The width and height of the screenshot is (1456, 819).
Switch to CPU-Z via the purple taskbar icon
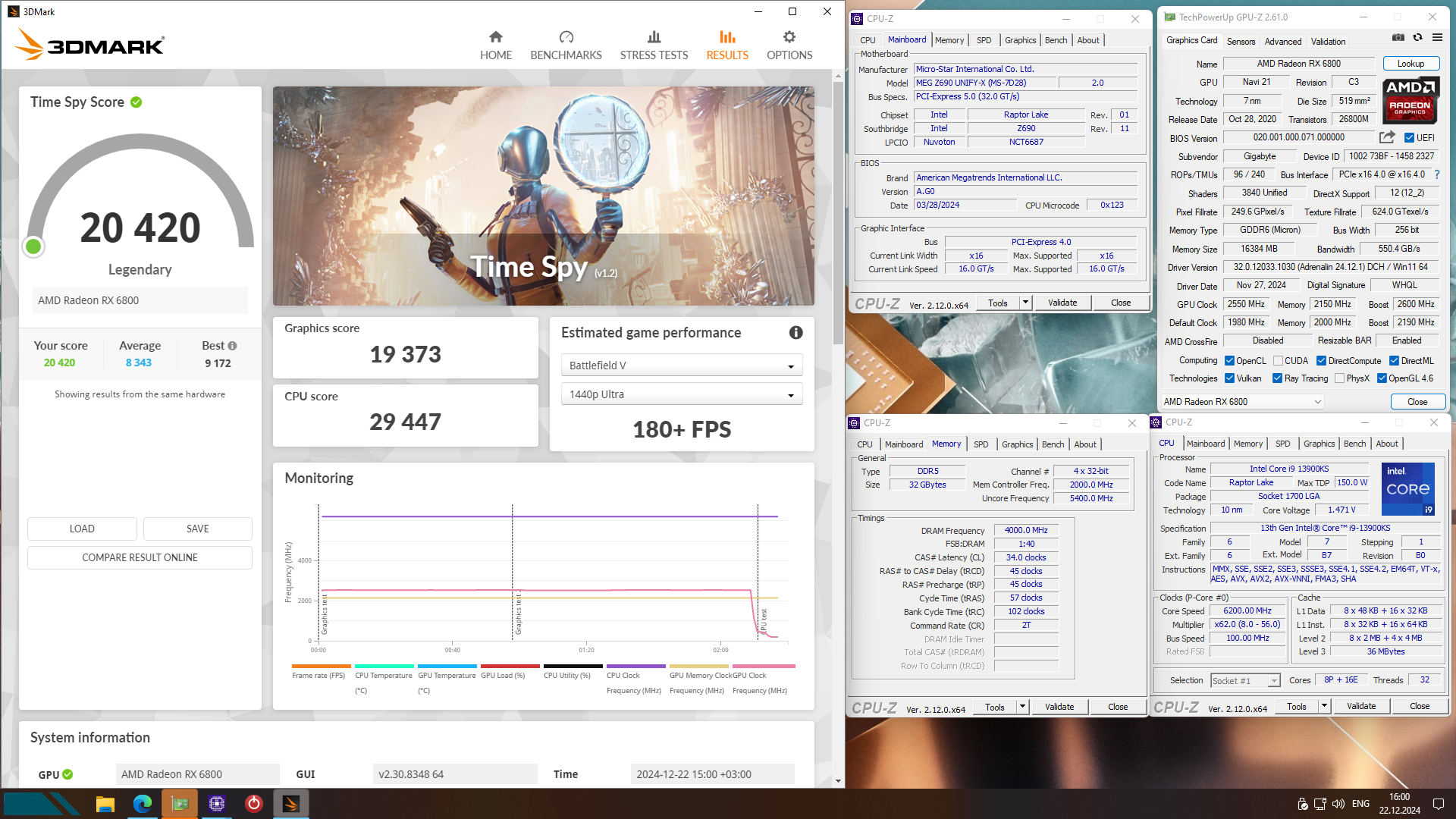pos(217,804)
